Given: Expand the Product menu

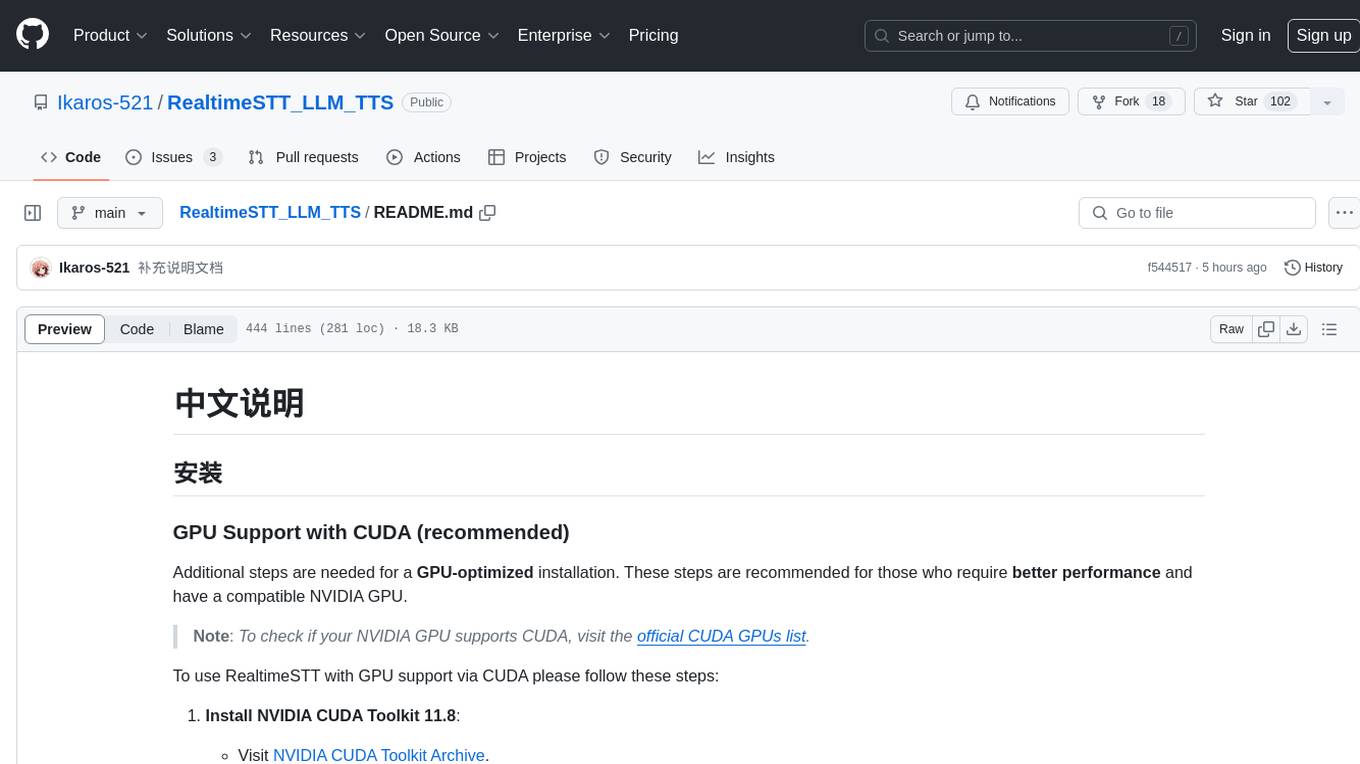Looking at the screenshot, I should [x=110, y=35].
